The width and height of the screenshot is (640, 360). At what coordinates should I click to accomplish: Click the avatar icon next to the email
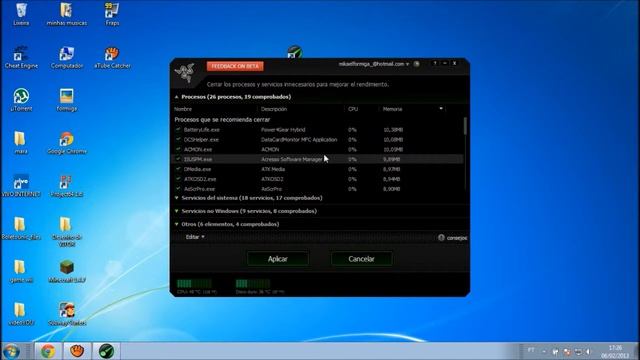(x=416, y=64)
